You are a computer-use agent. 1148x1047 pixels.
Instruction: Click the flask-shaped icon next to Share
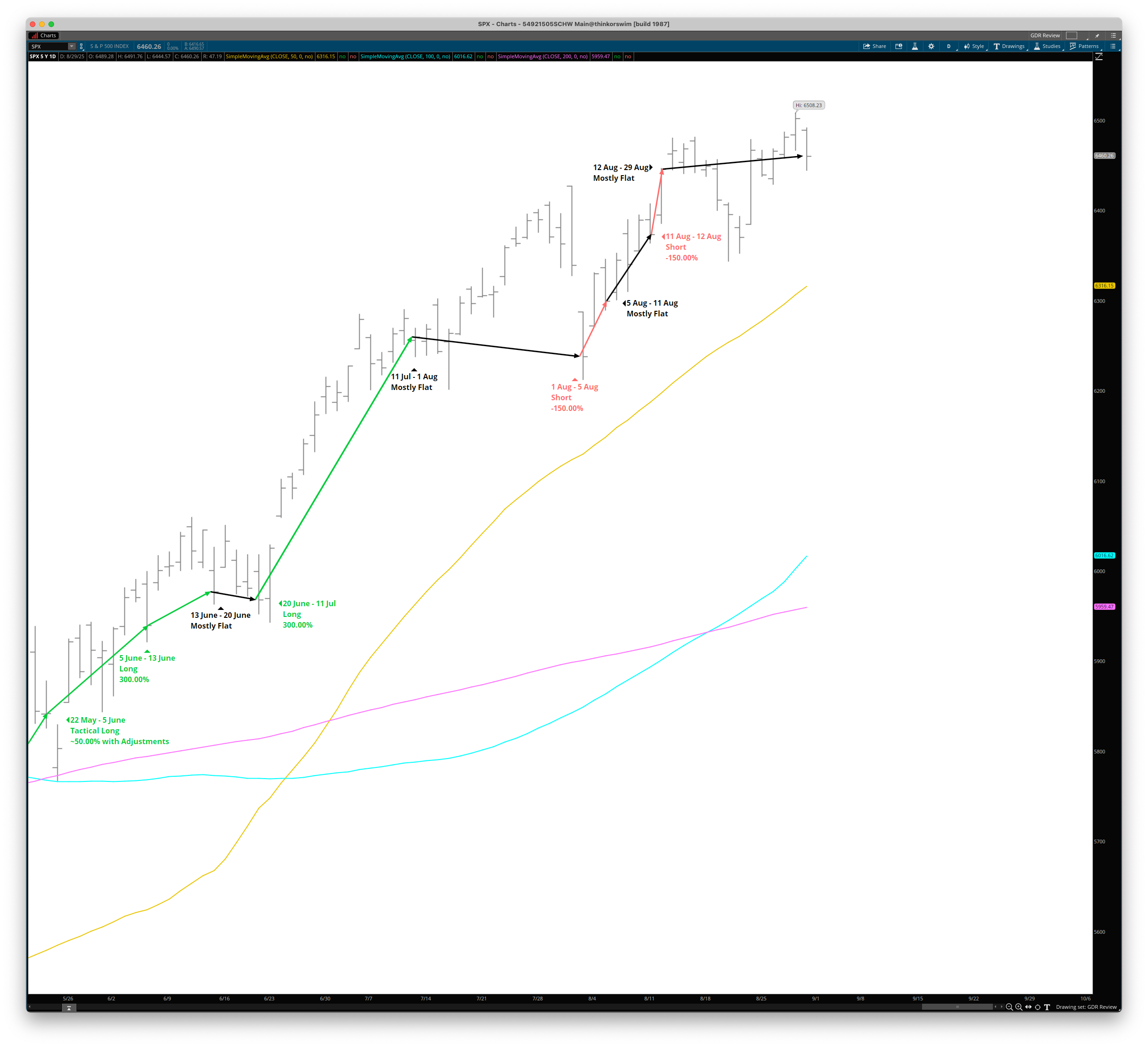tap(915, 46)
